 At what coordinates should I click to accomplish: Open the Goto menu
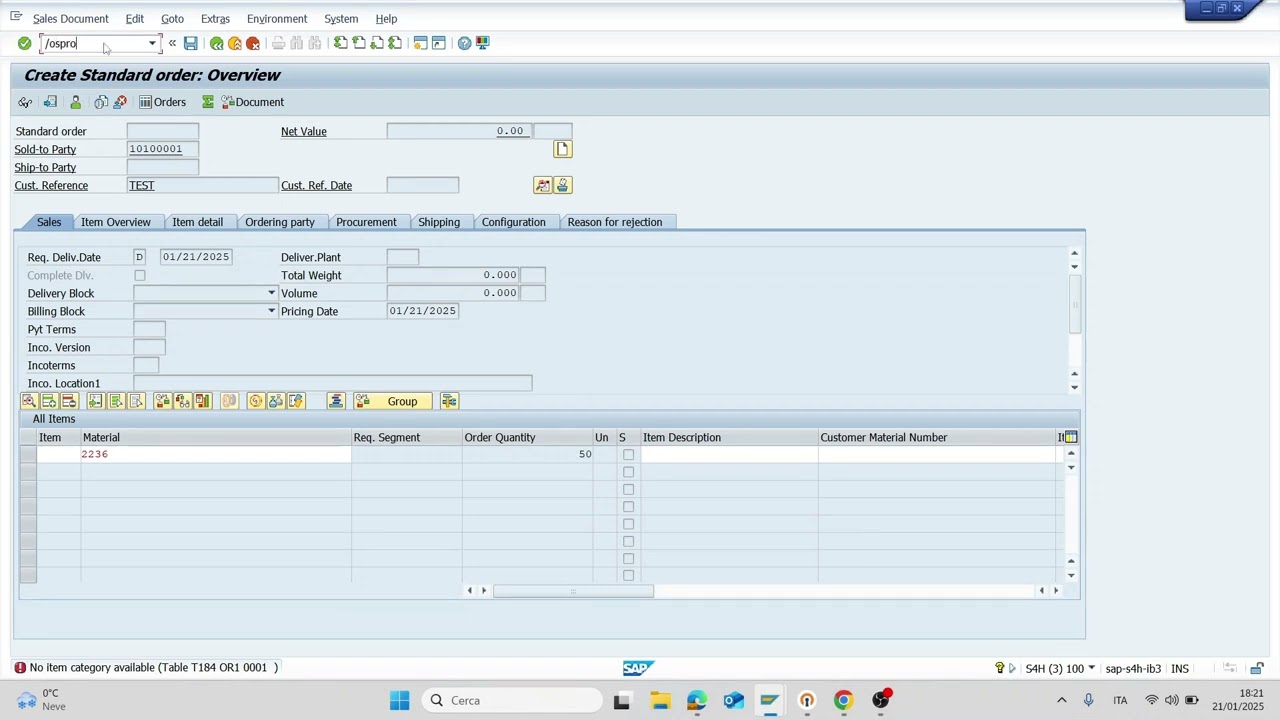pyautogui.click(x=172, y=19)
